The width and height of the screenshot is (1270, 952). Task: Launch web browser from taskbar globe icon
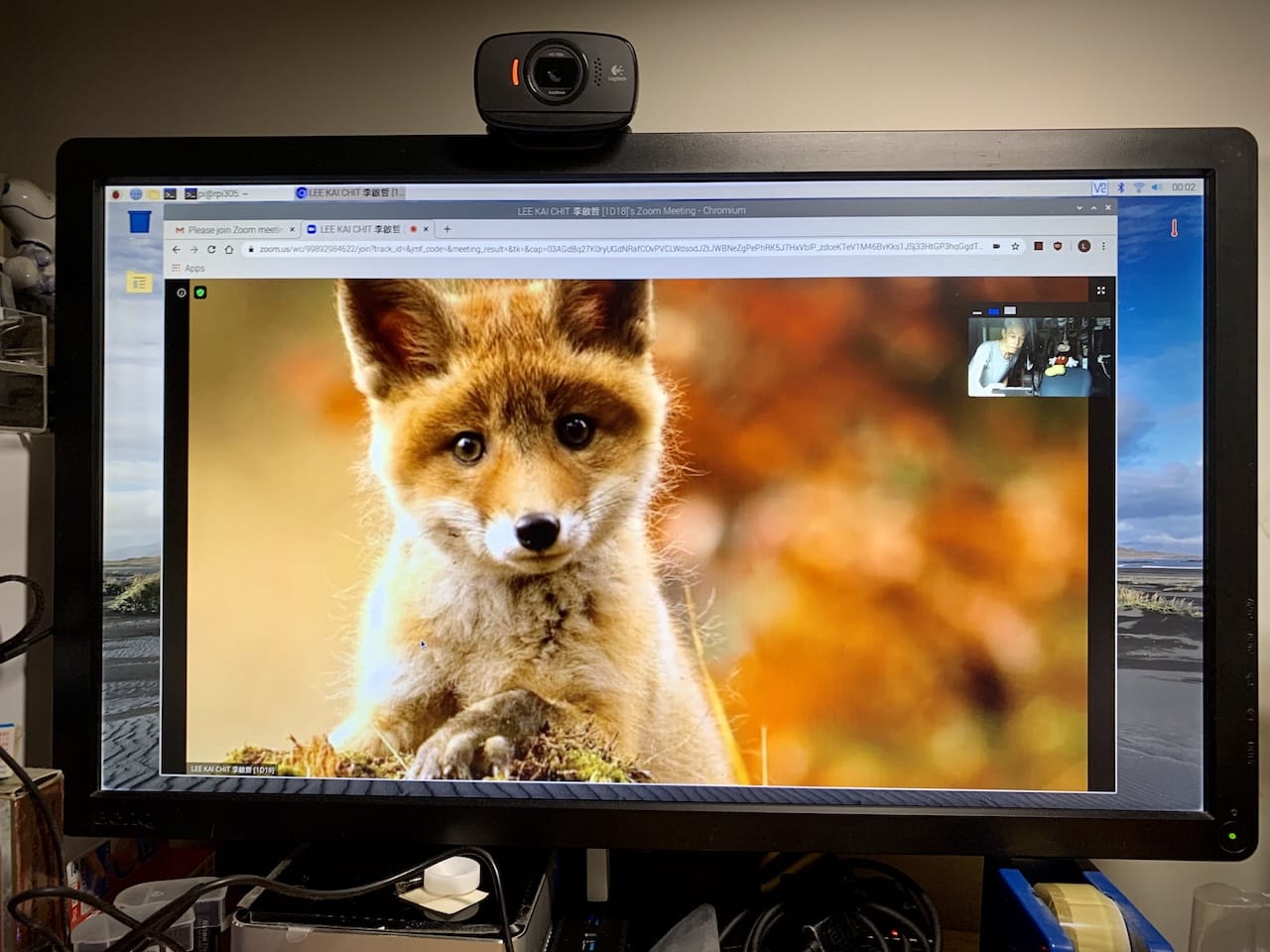[x=135, y=194]
